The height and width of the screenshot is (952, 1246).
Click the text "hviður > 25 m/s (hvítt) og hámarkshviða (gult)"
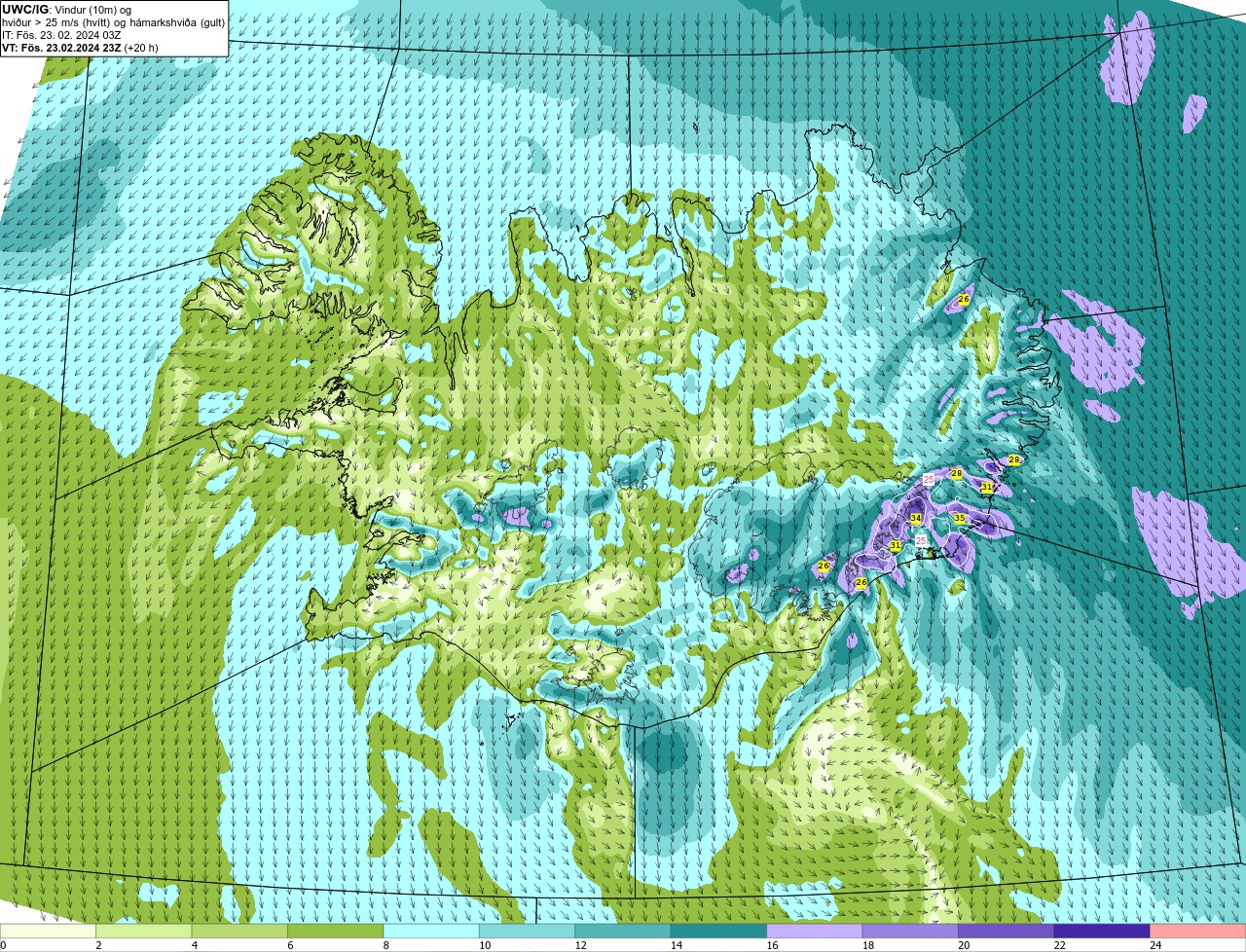(x=113, y=22)
